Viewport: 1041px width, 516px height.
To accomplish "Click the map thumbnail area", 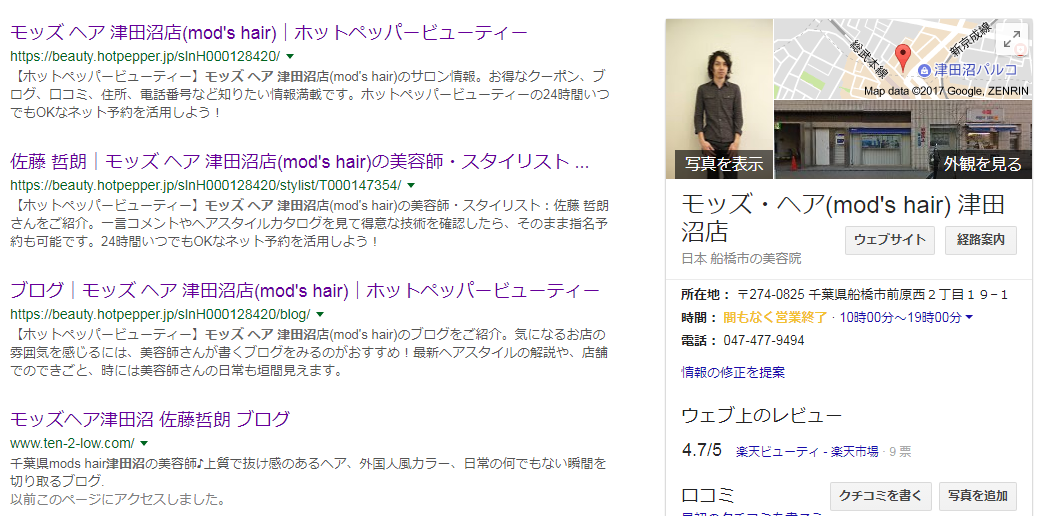I will (x=904, y=59).
